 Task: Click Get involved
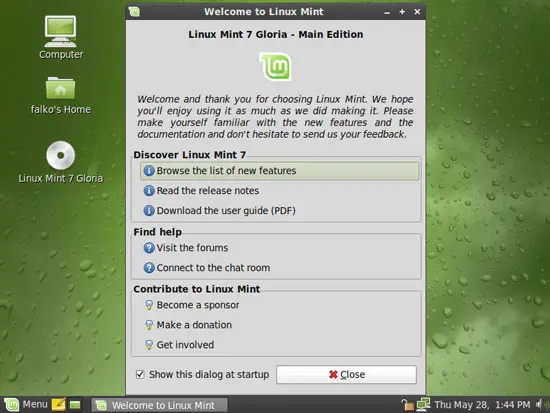click(x=279, y=345)
